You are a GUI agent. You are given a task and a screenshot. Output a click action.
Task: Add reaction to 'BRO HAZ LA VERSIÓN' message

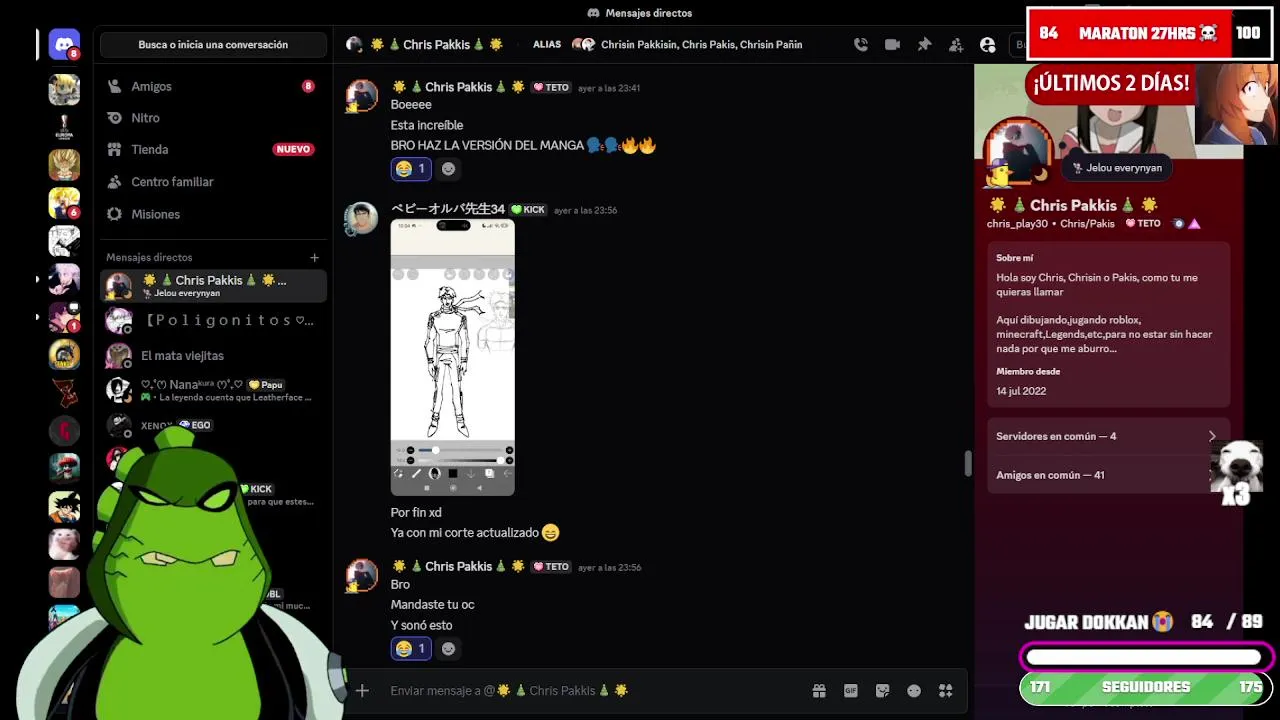[448, 169]
